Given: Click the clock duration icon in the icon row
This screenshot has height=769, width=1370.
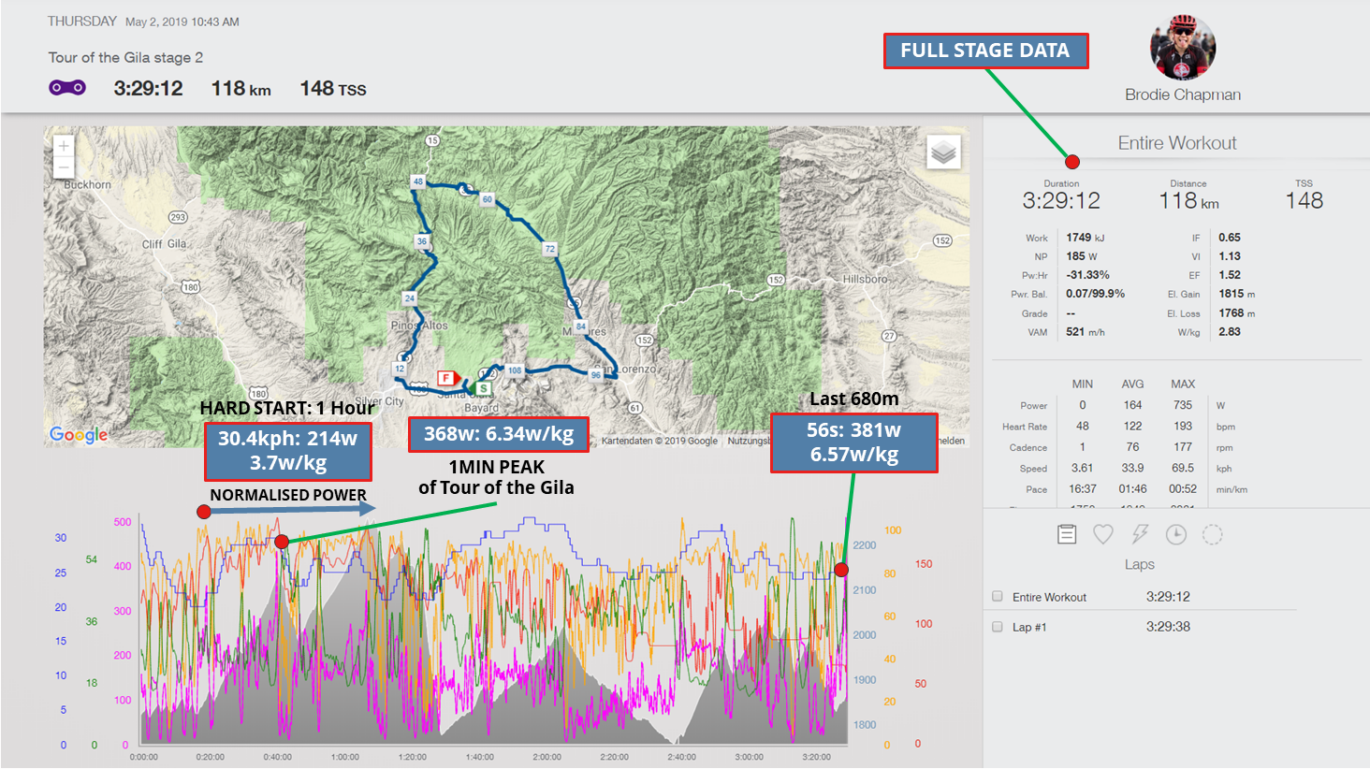Looking at the screenshot, I should point(1176,534).
